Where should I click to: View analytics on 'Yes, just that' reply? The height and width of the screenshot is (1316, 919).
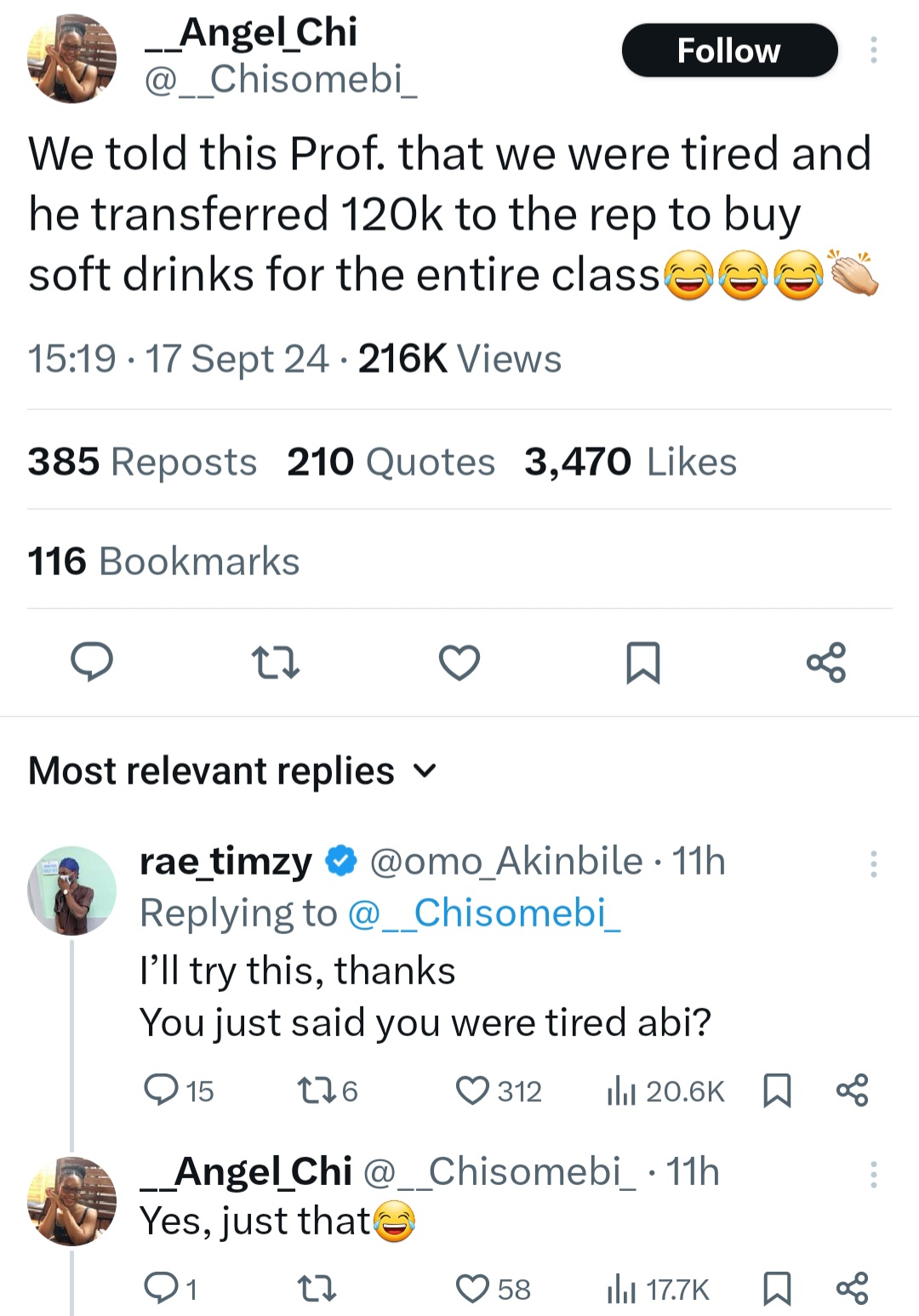click(x=659, y=1290)
